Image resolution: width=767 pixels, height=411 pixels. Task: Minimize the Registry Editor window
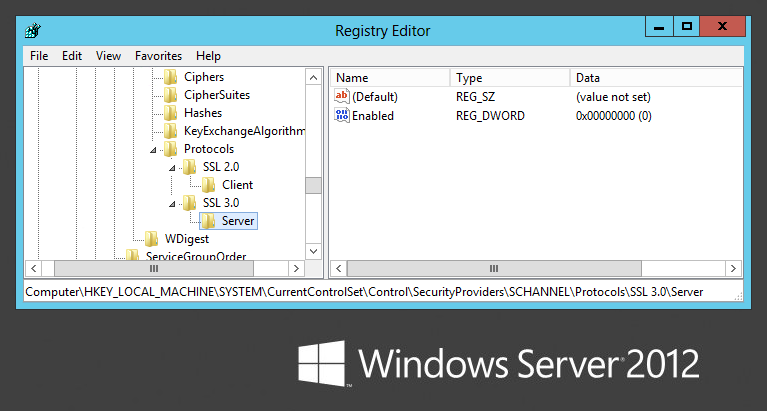(659, 26)
